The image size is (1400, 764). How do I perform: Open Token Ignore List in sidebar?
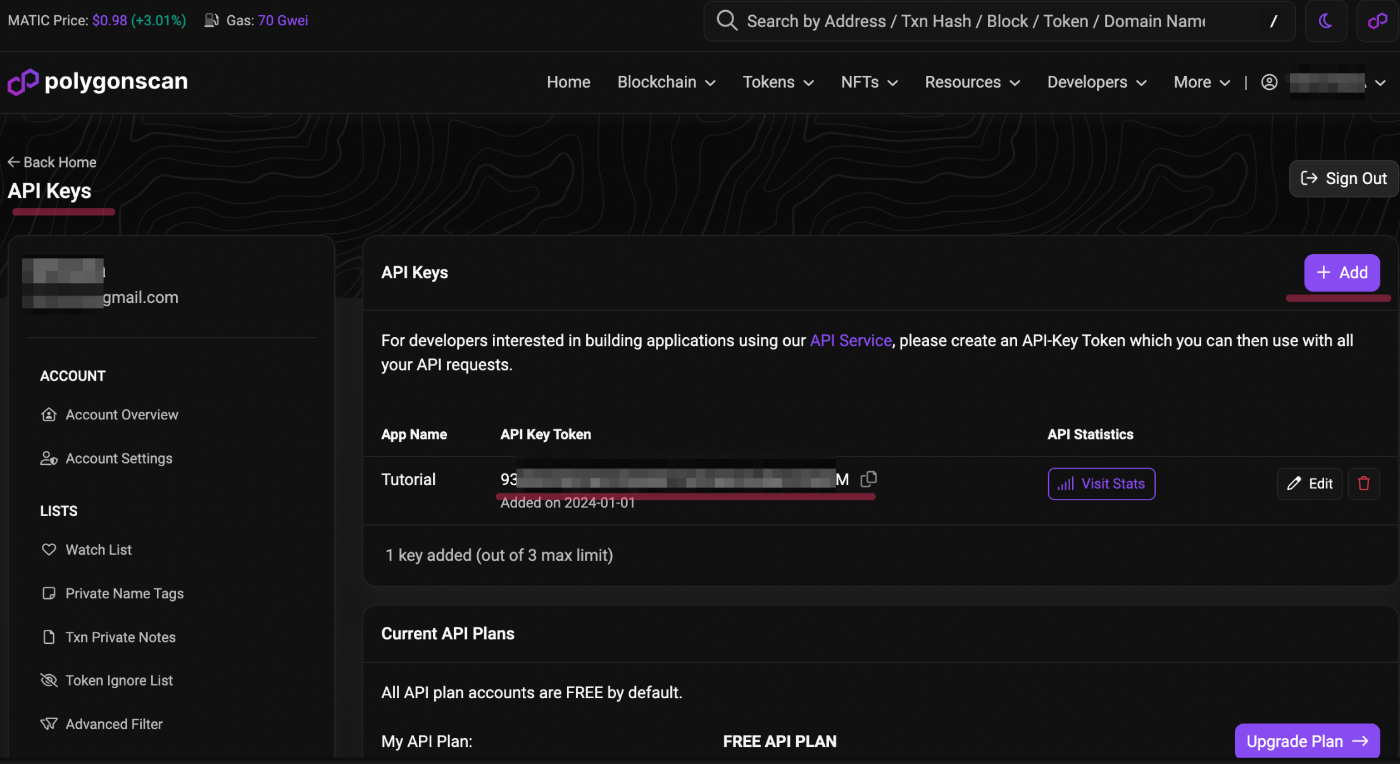click(107, 681)
